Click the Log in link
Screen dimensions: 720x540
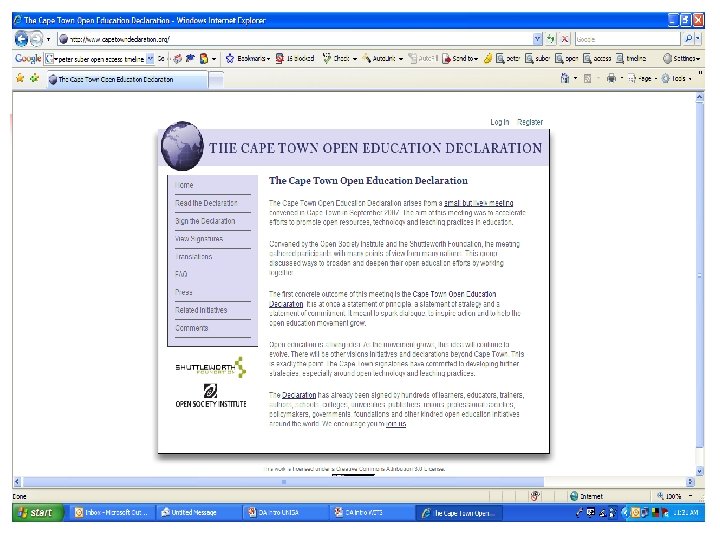click(x=500, y=122)
